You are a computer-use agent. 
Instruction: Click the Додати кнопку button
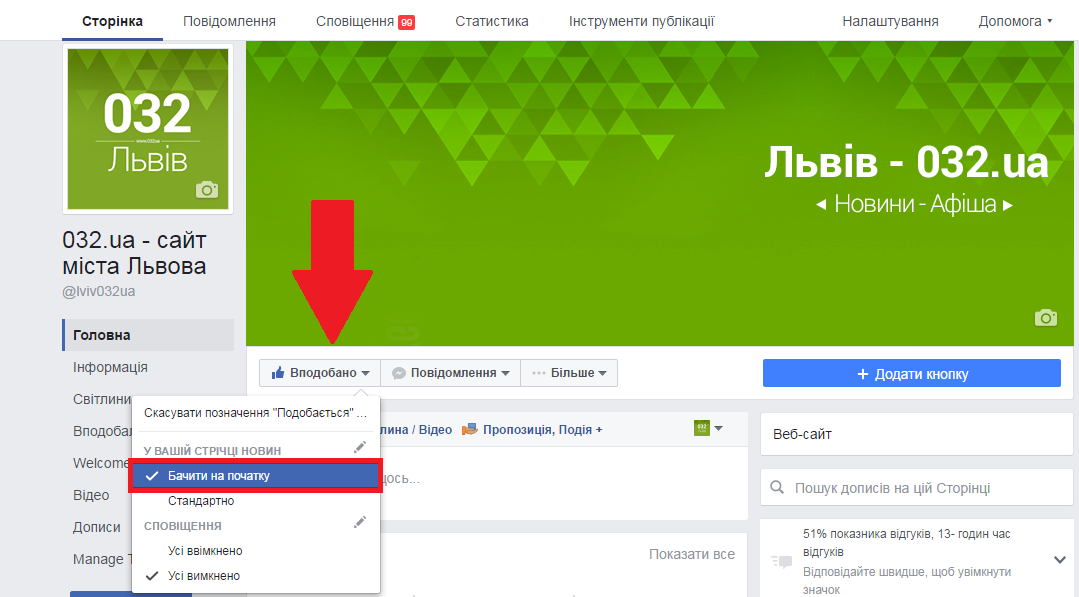pyautogui.click(x=912, y=373)
